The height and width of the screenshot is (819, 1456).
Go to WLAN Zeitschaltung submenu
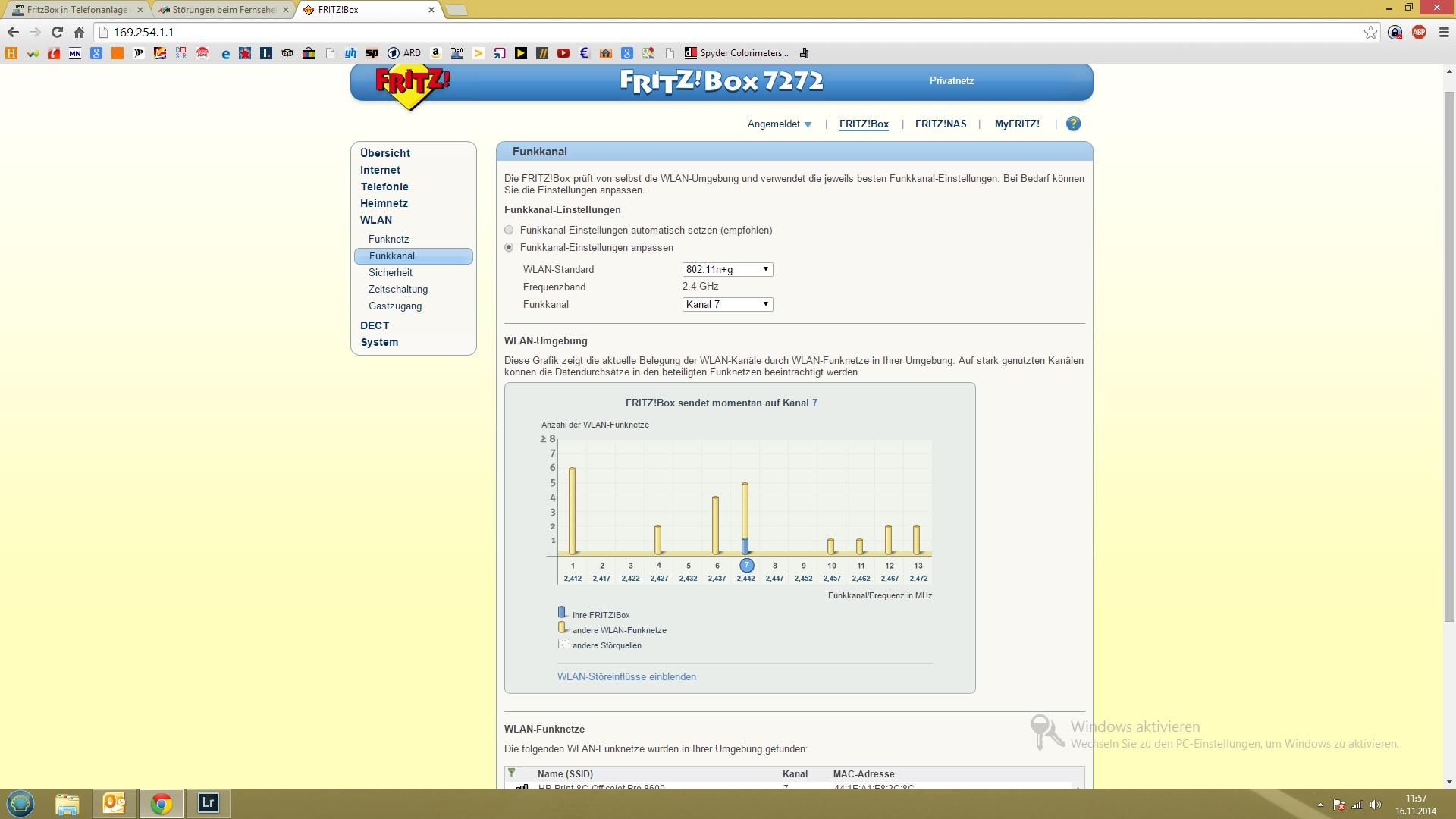pyautogui.click(x=398, y=289)
